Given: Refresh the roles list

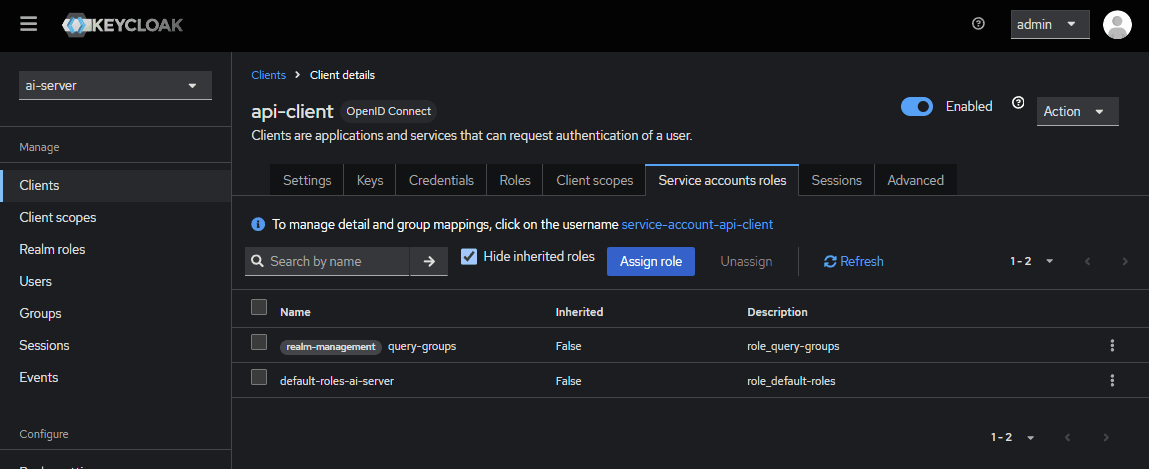Looking at the screenshot, I should (854, 262).
